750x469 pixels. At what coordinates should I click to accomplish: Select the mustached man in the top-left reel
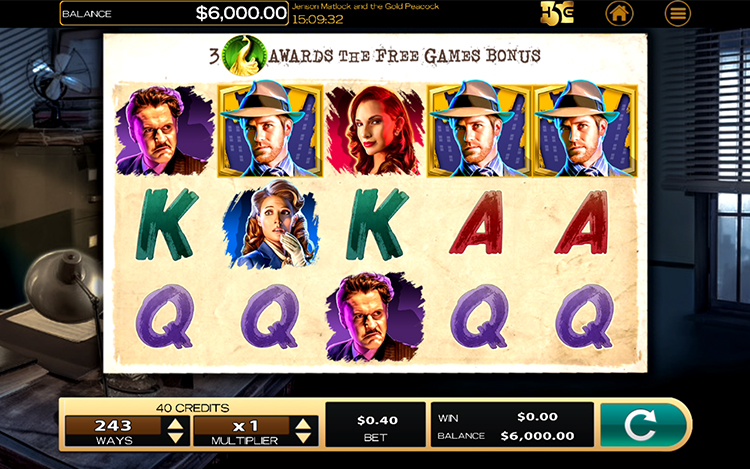pos(165,130)
